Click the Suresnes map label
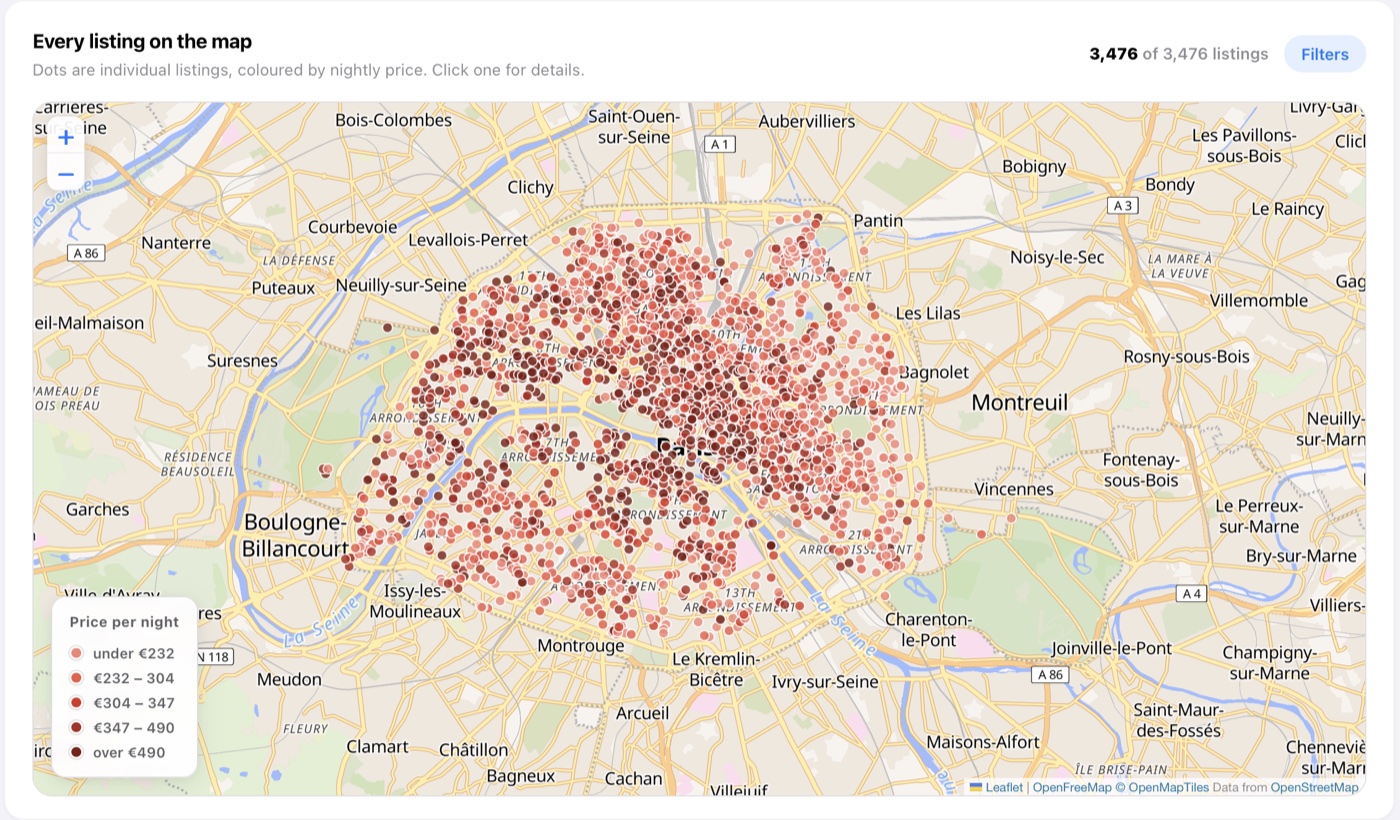 click(242, 360)
